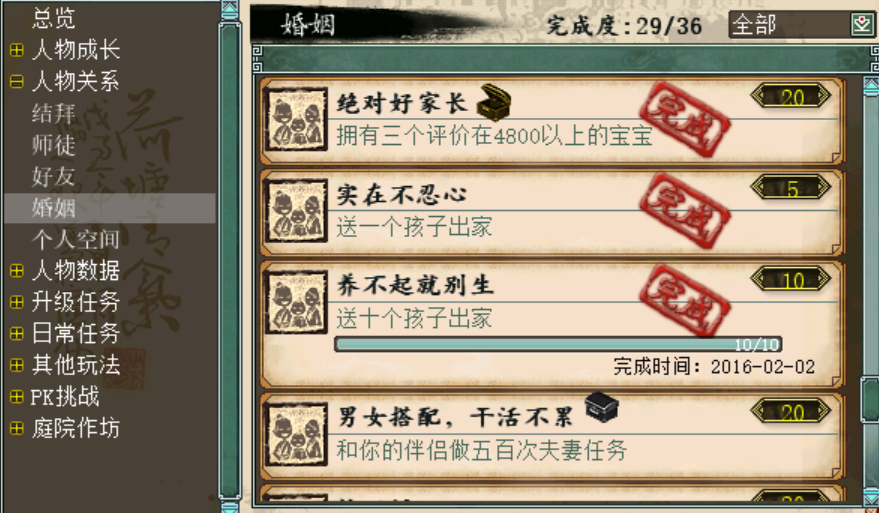879x513 pixels.
Task: Click the 20 points badge on 绝对好家长
Action: pos(791,96)
